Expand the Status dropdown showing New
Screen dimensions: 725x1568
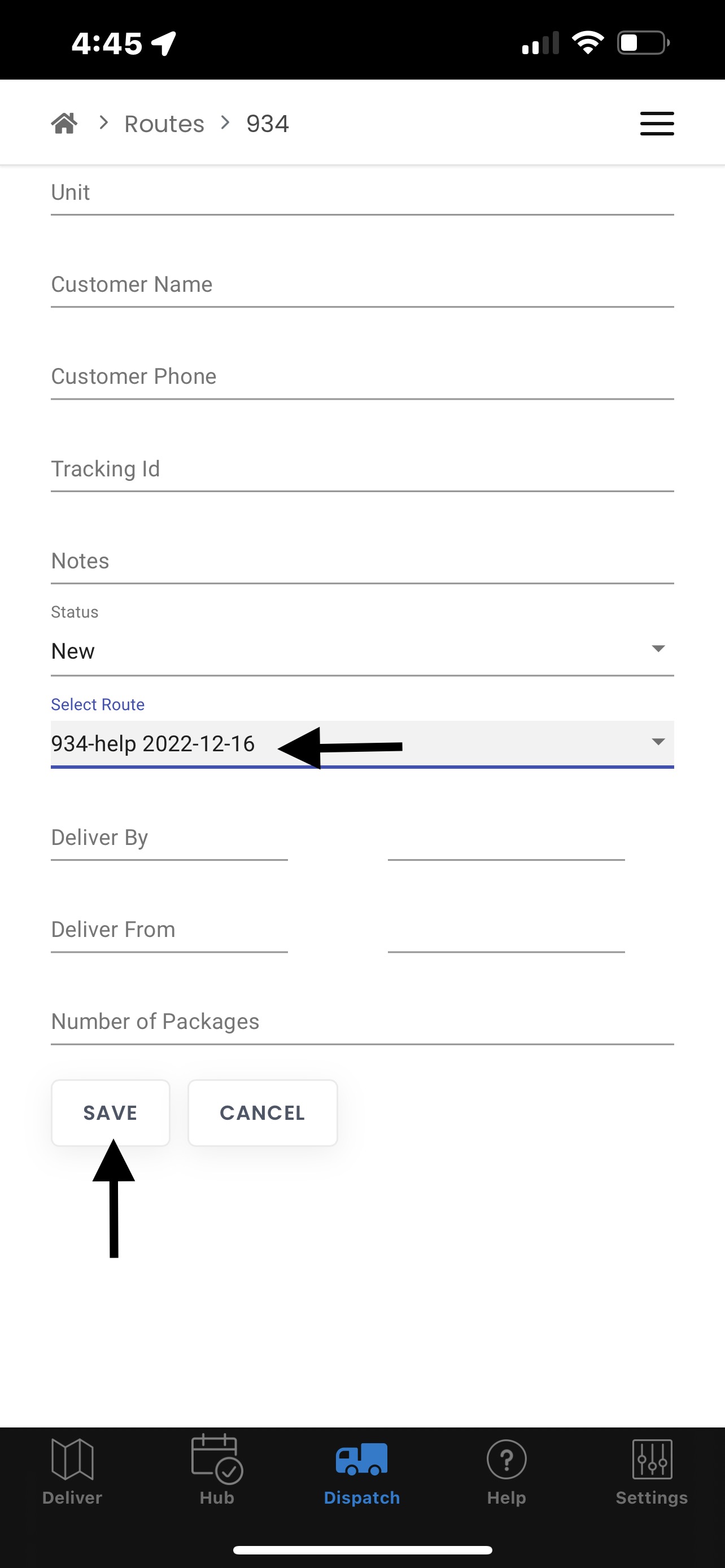[362, 651]
